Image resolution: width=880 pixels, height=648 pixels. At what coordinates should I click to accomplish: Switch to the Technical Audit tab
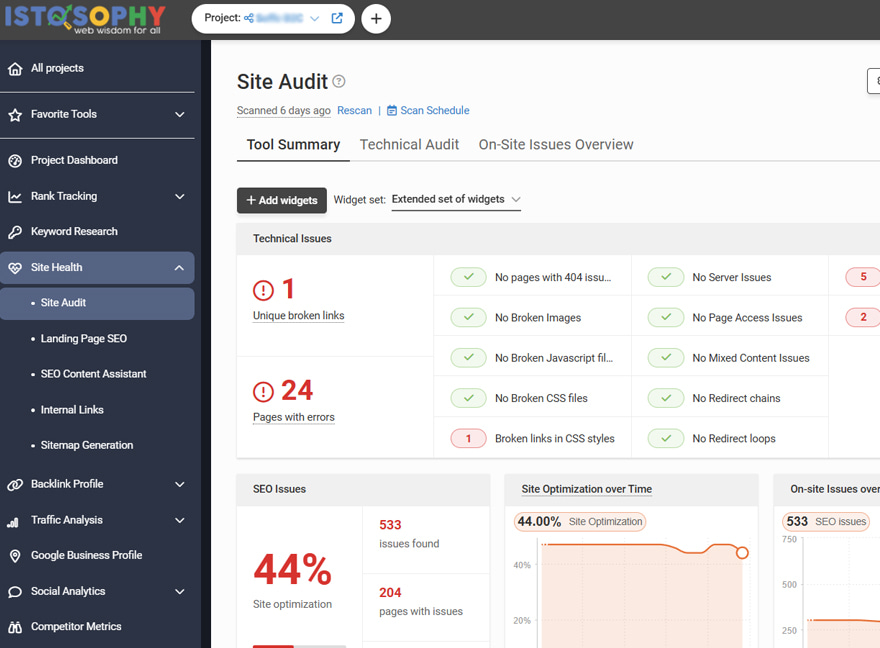pyautogui.click(x=409, y=145)
